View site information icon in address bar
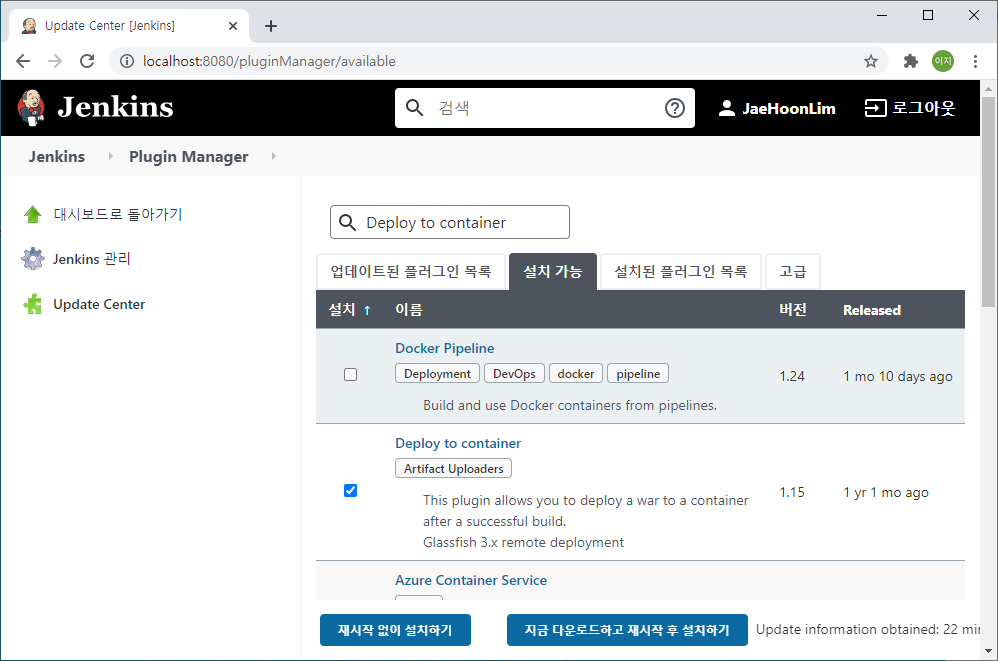 127,61
